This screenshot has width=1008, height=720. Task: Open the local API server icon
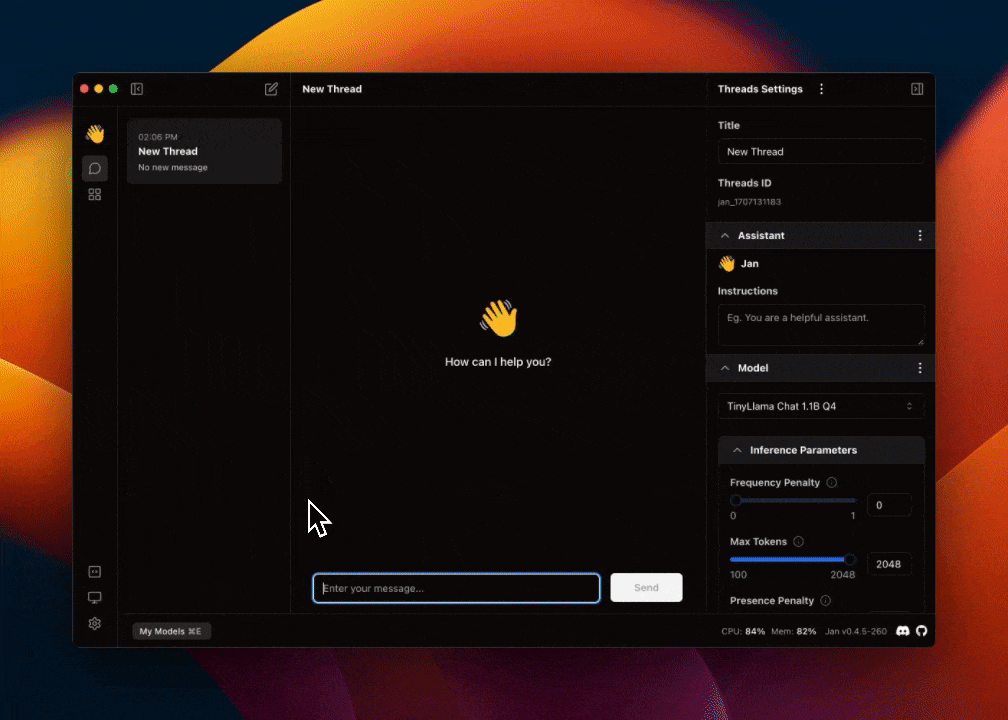point(95,572)
